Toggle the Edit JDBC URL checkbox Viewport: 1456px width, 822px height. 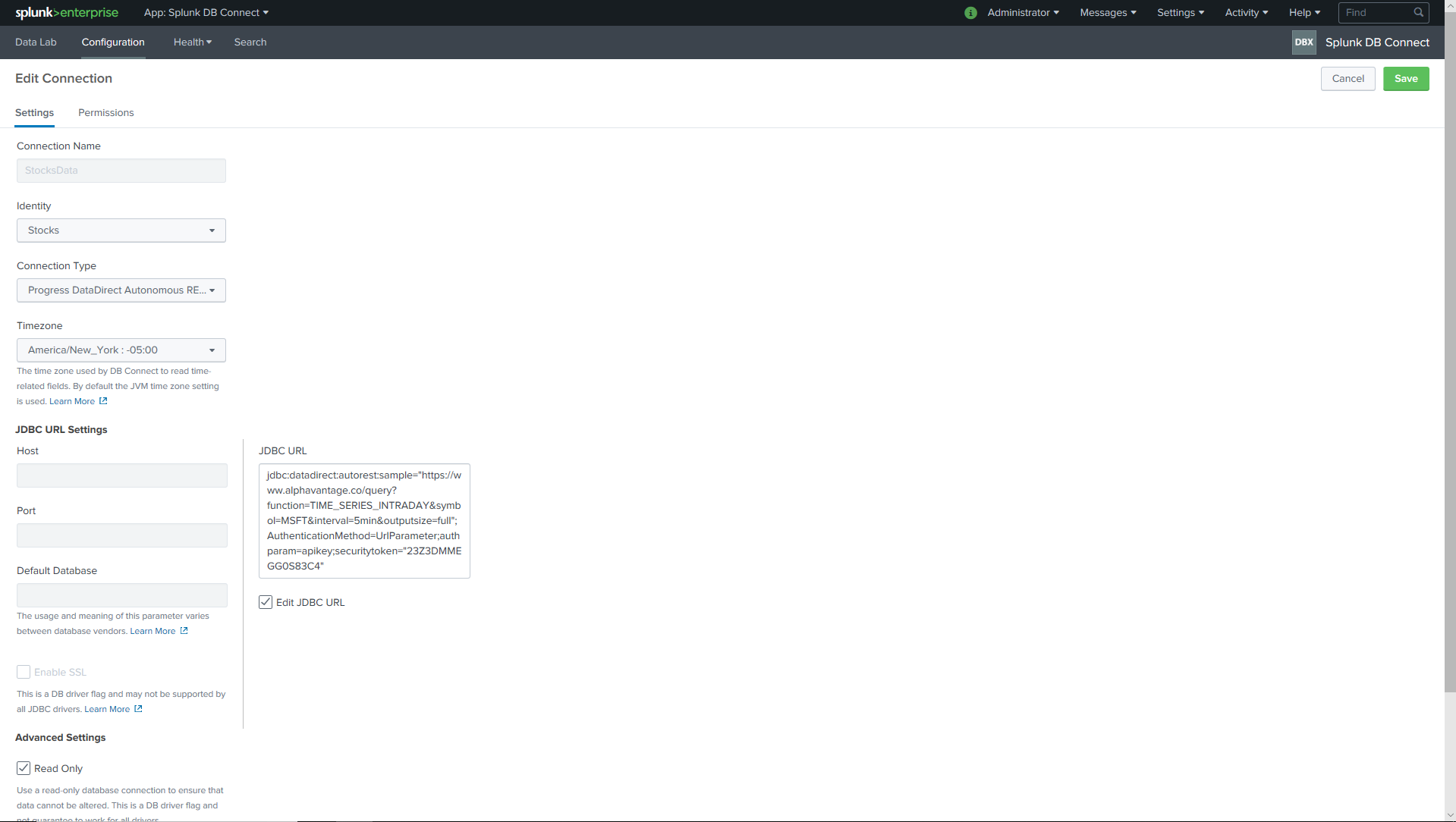click(266, 602)
